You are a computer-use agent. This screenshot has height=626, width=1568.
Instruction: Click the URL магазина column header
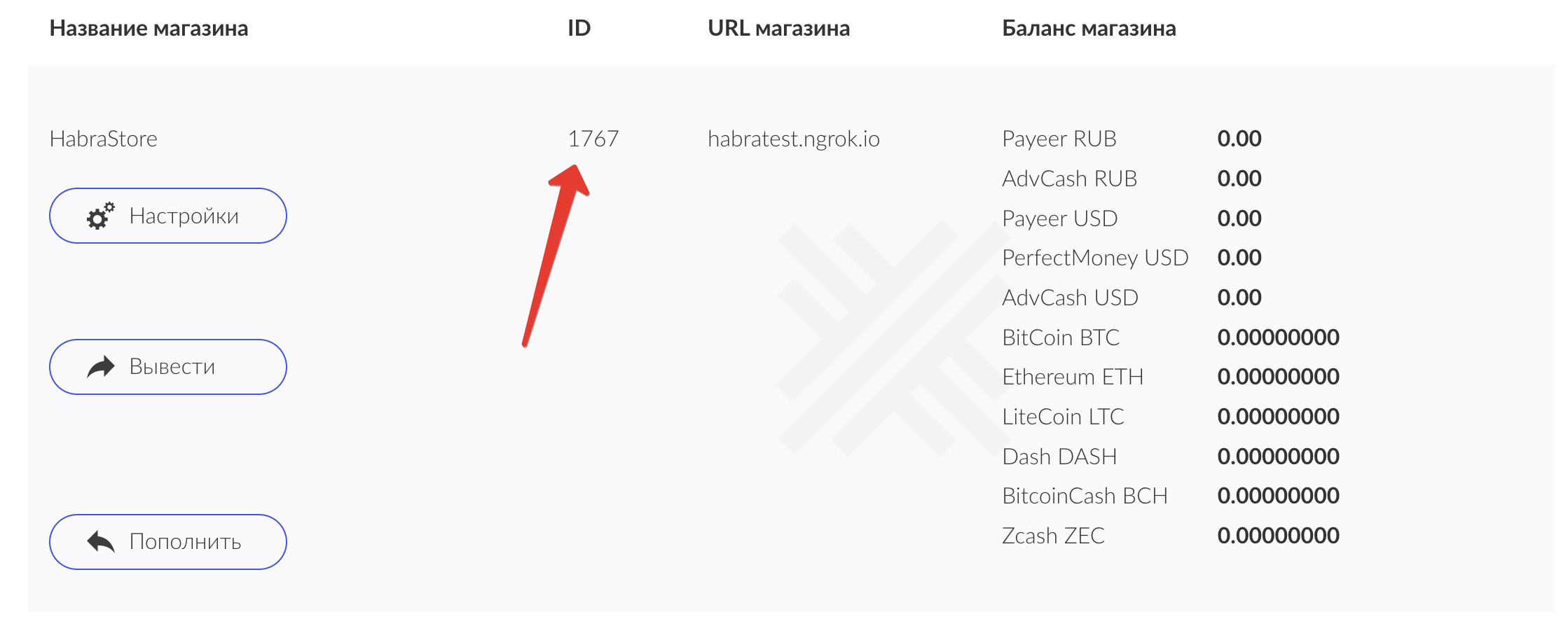point(778,29)
